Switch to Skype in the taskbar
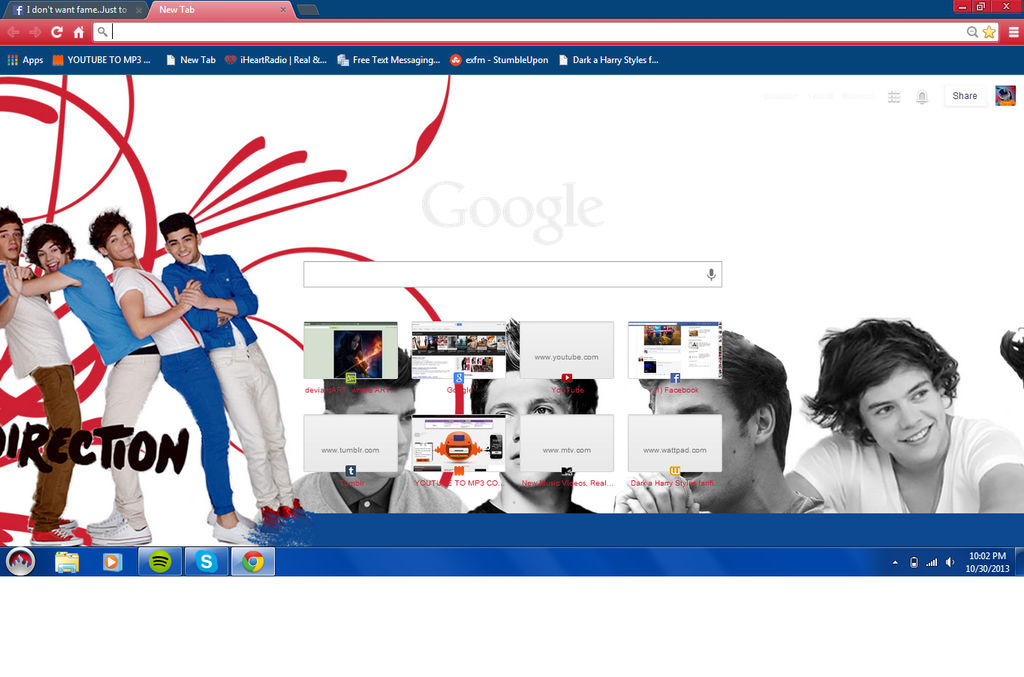Image resolution: width=1024 pixels, height=677 pixels. 206,561
